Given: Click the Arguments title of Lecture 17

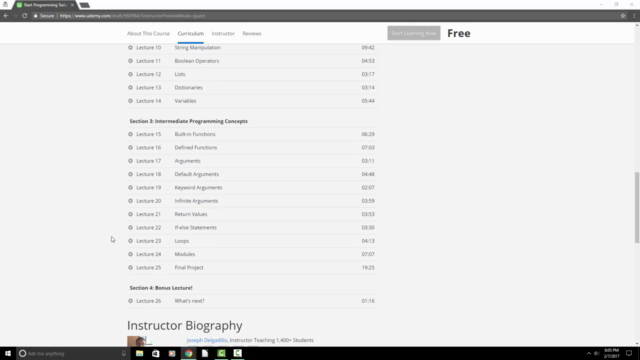Looking at the screenshot, I should 188,161.
